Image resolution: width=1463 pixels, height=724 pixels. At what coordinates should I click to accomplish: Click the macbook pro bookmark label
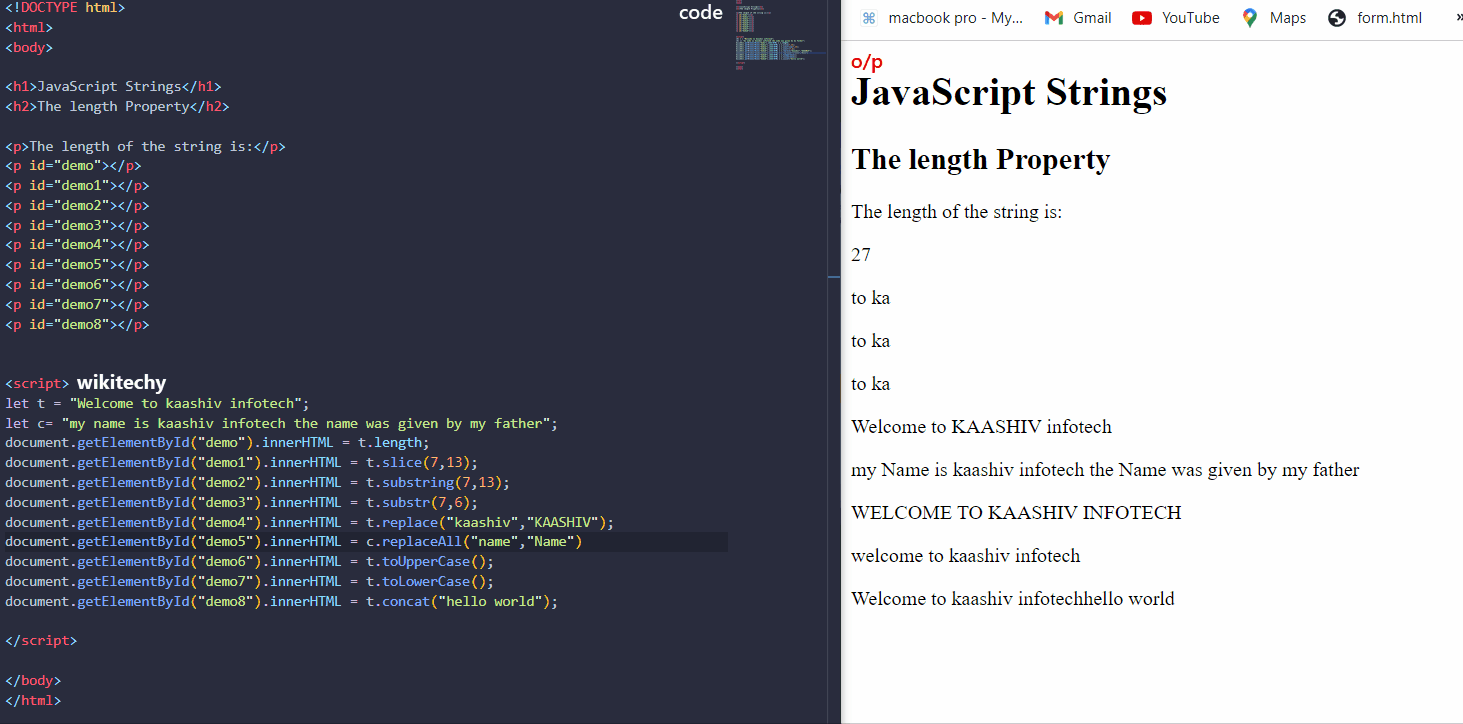[x=956, y=17]
